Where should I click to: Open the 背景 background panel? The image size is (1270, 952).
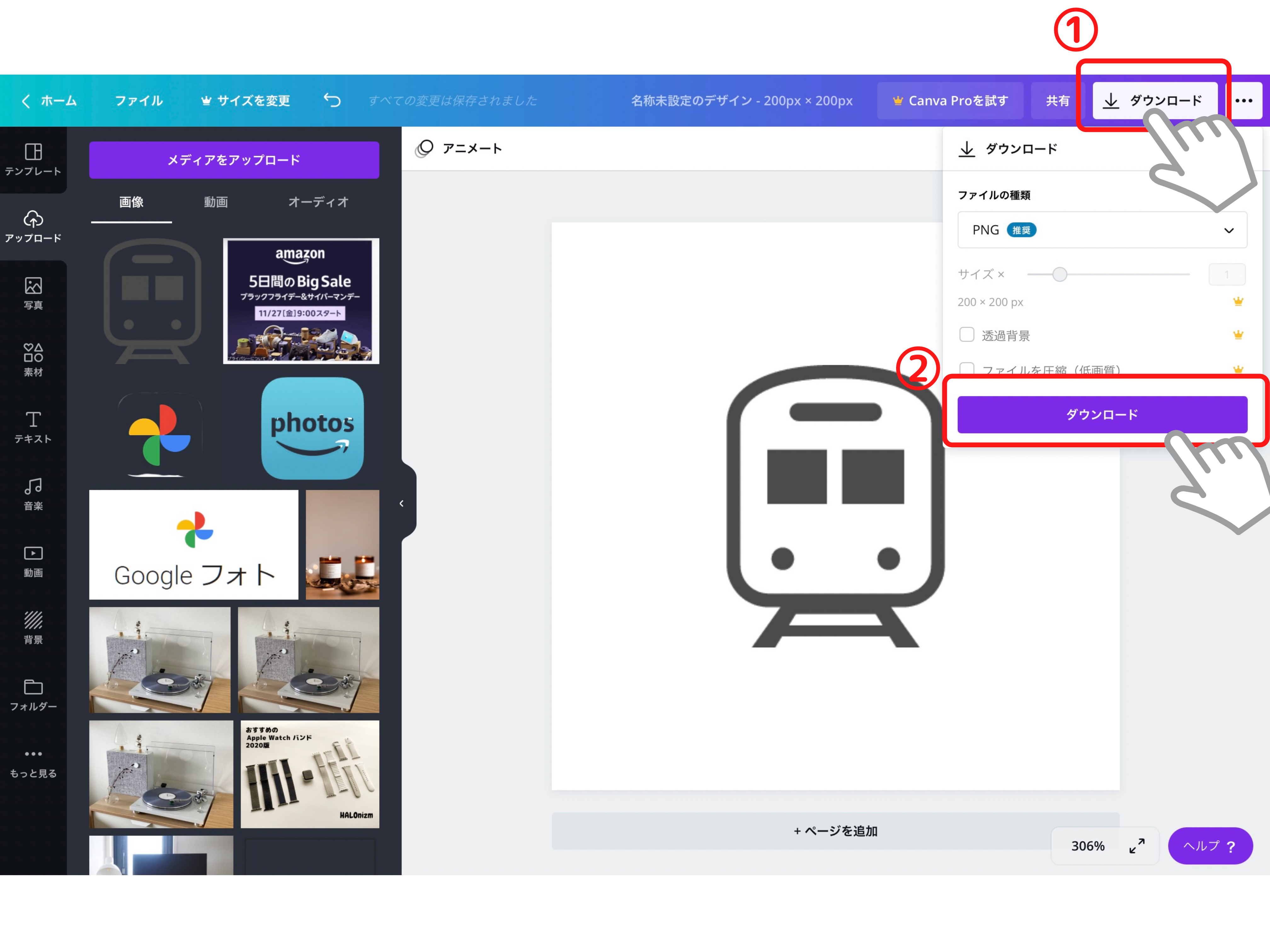[x=33, y=628]
